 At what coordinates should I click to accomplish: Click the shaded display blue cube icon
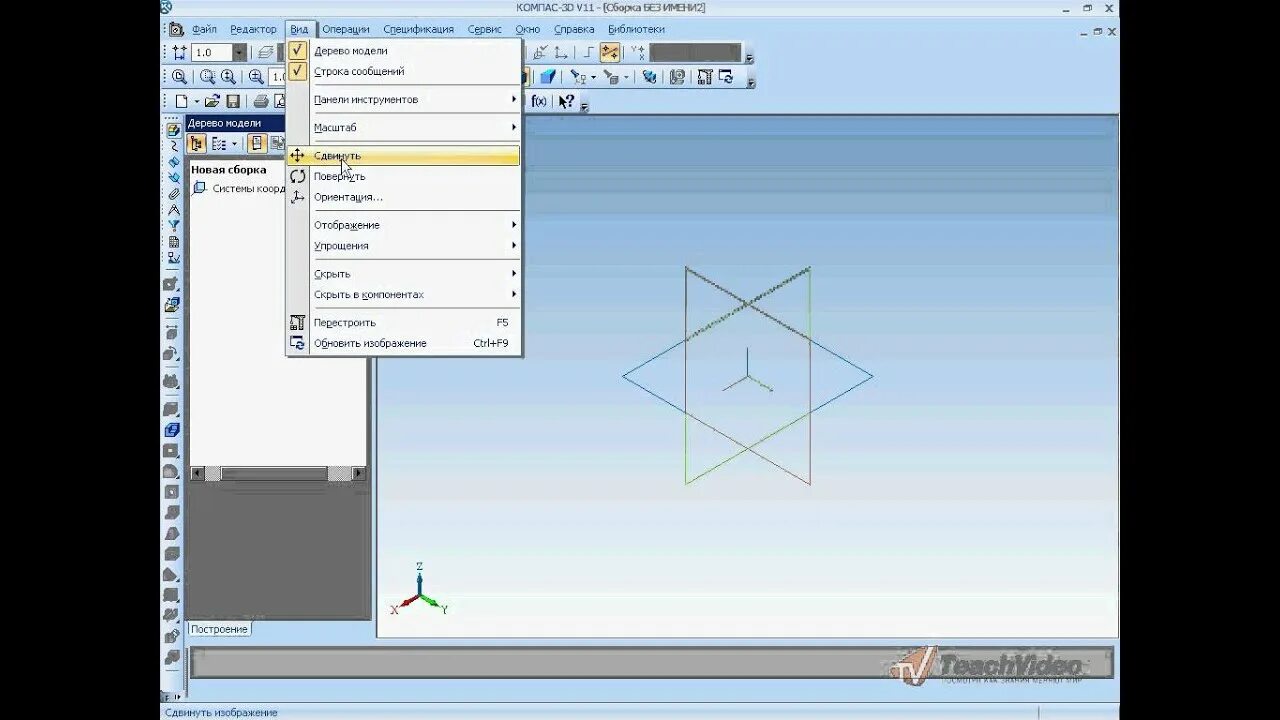(548, 77)
